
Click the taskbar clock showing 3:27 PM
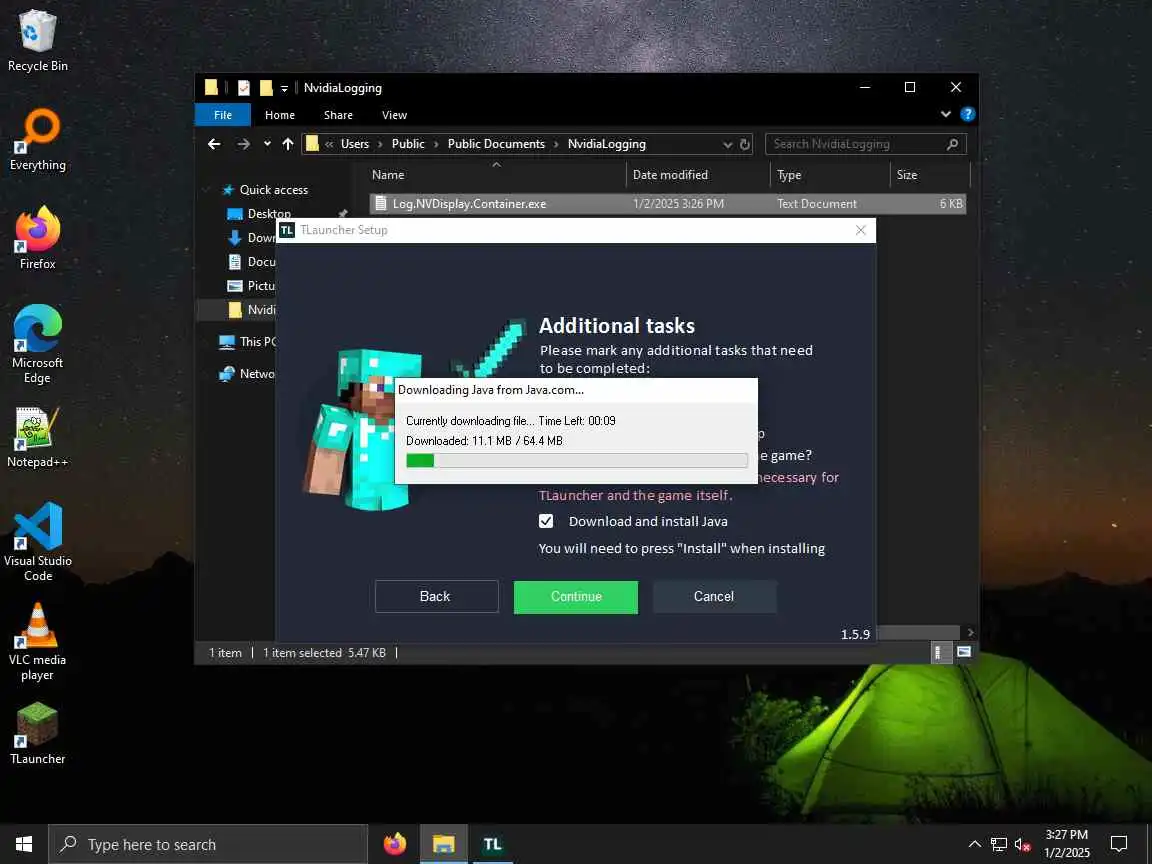click(1067, 843)
